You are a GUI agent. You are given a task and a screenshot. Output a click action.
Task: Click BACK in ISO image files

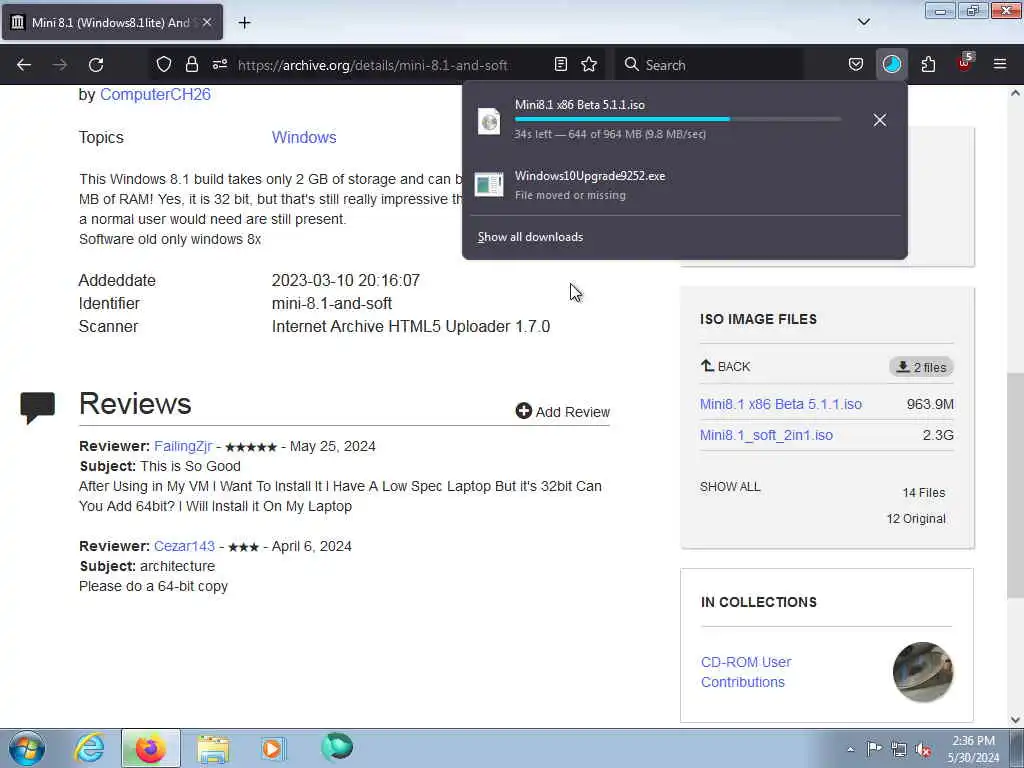(726, 366)
